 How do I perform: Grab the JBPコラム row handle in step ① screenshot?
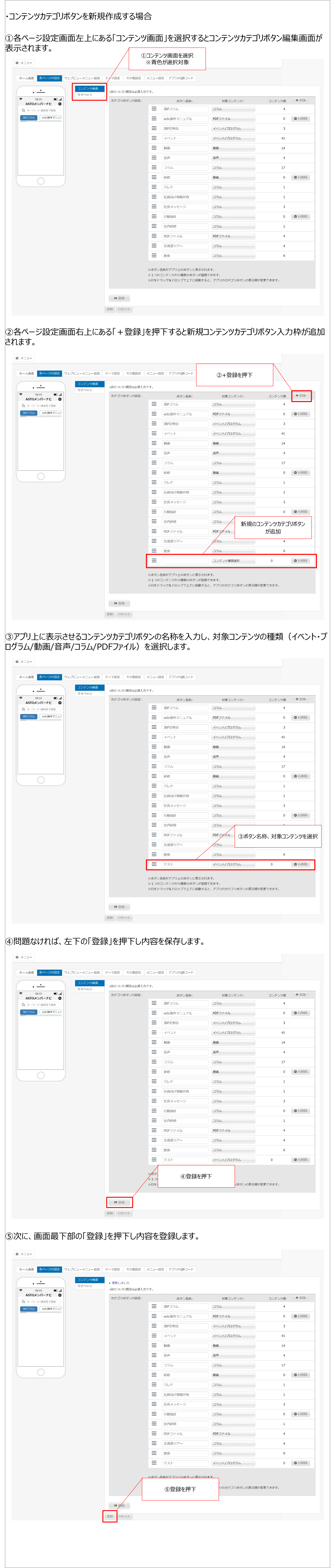point(154,109)
